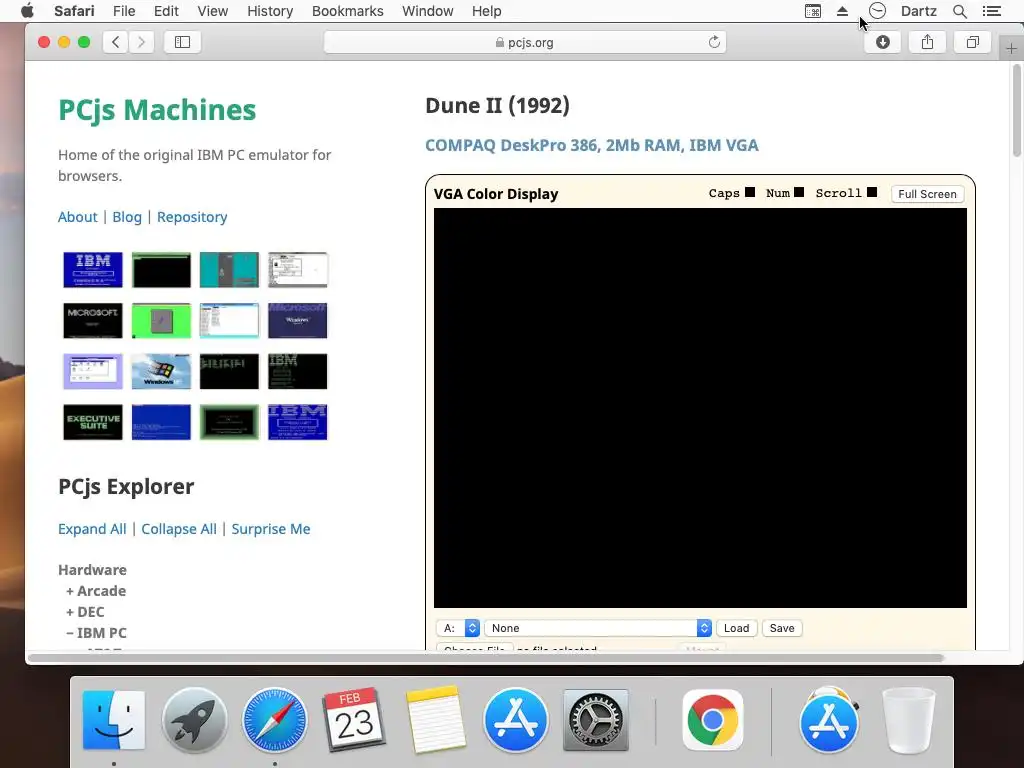
Task: Open the blue IBM logo thumbnail, first row
Action: [93, 270]
